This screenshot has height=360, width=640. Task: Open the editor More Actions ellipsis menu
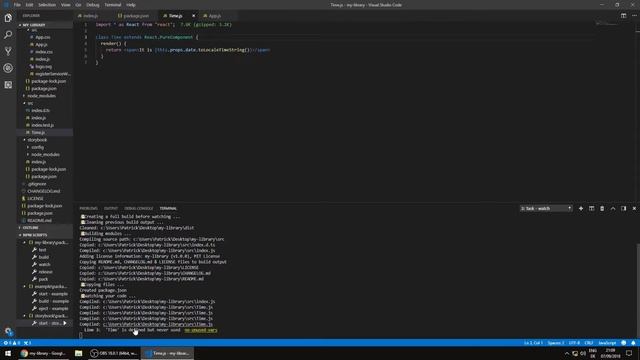[634, 16]
